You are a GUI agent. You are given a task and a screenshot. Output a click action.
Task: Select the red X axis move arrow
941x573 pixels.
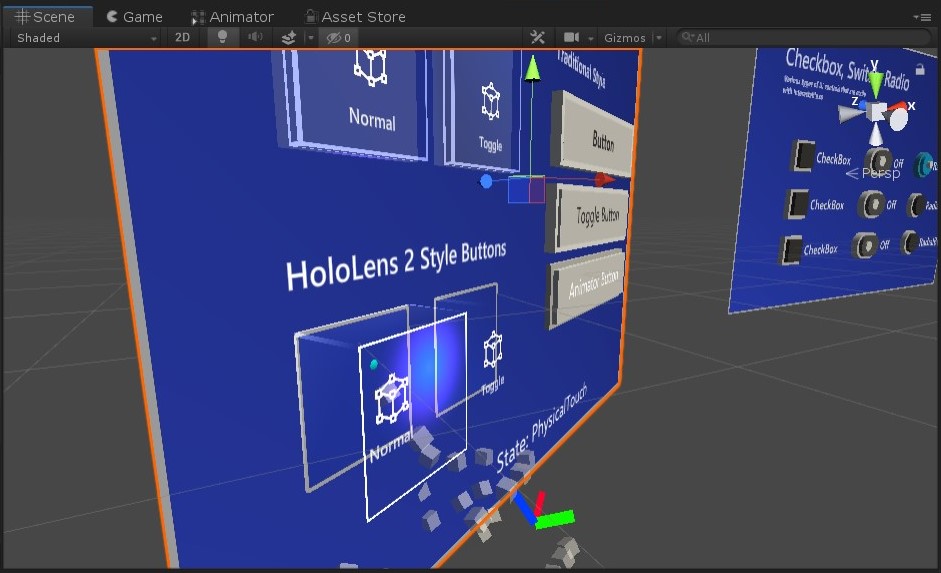tap(604, 179)
